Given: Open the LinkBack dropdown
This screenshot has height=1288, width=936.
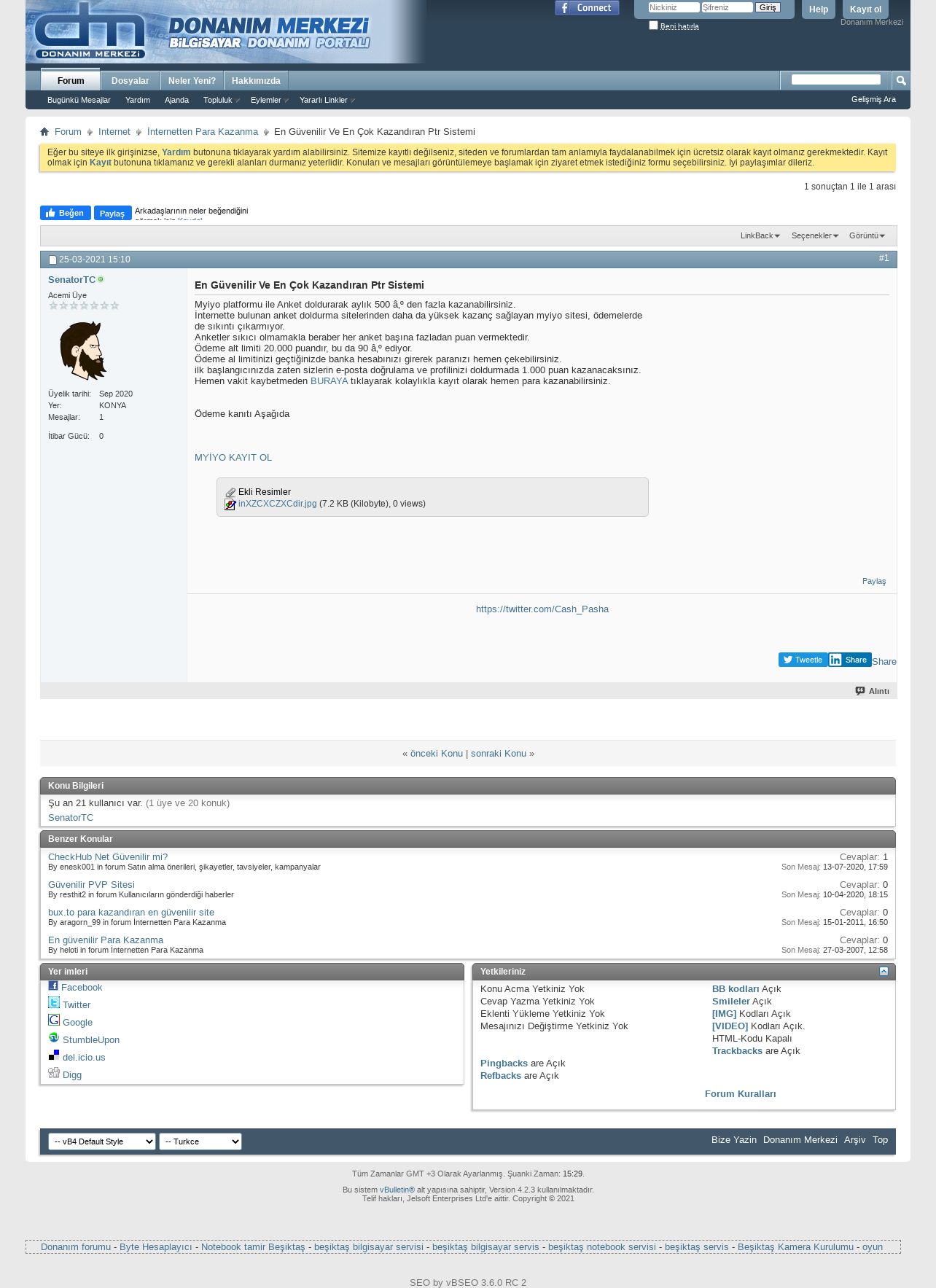Looking at the screenshot, I should (x=760, y=235).
